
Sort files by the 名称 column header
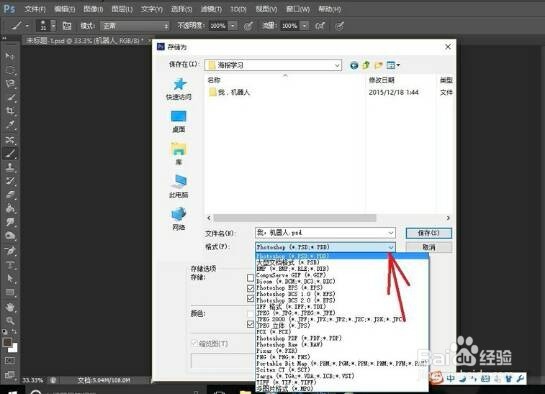point(214,80)
